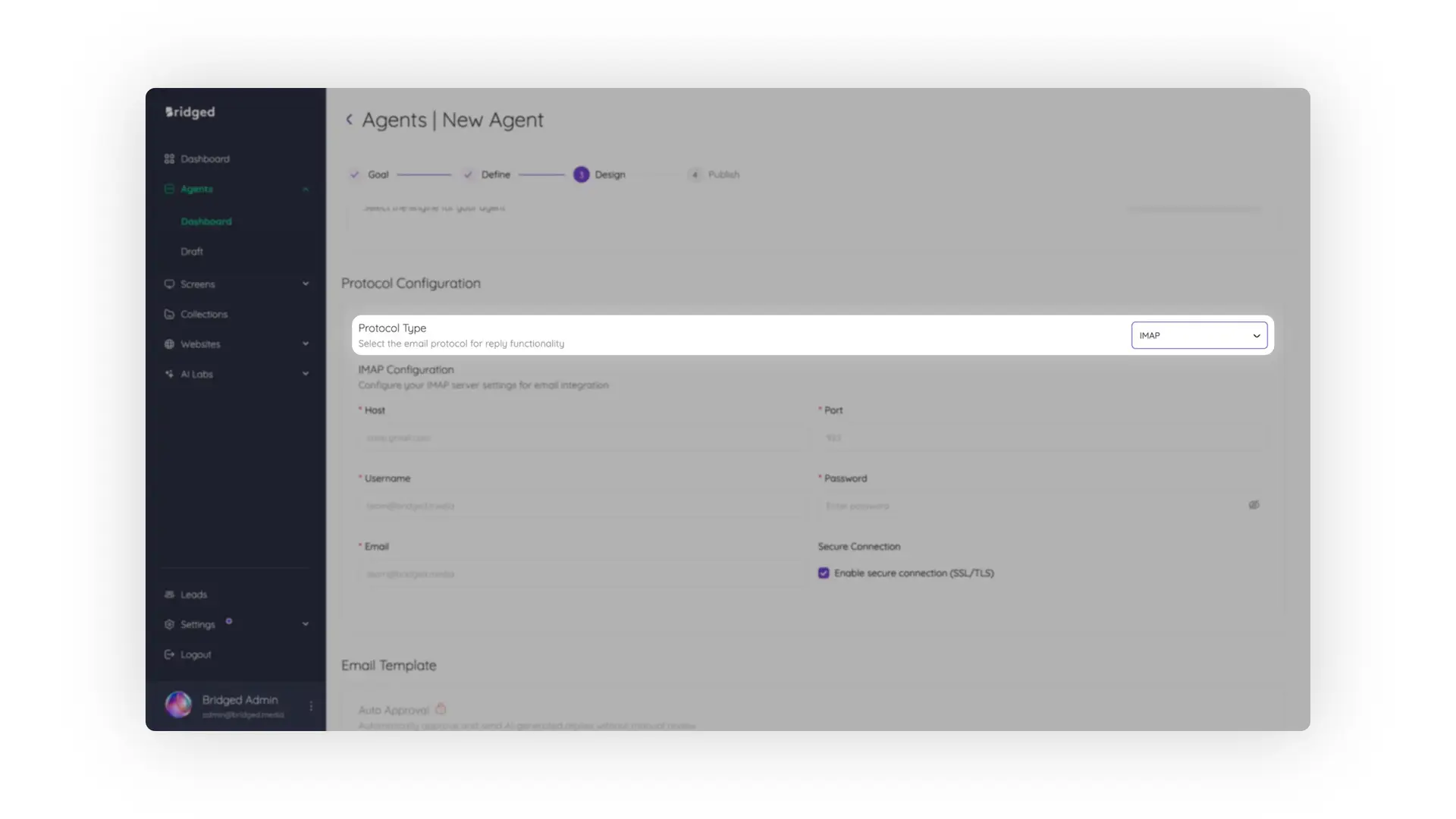Select the Draft menu item
Image resolution: width=1456 pixels, height=819 pixels.
(192, 251)
